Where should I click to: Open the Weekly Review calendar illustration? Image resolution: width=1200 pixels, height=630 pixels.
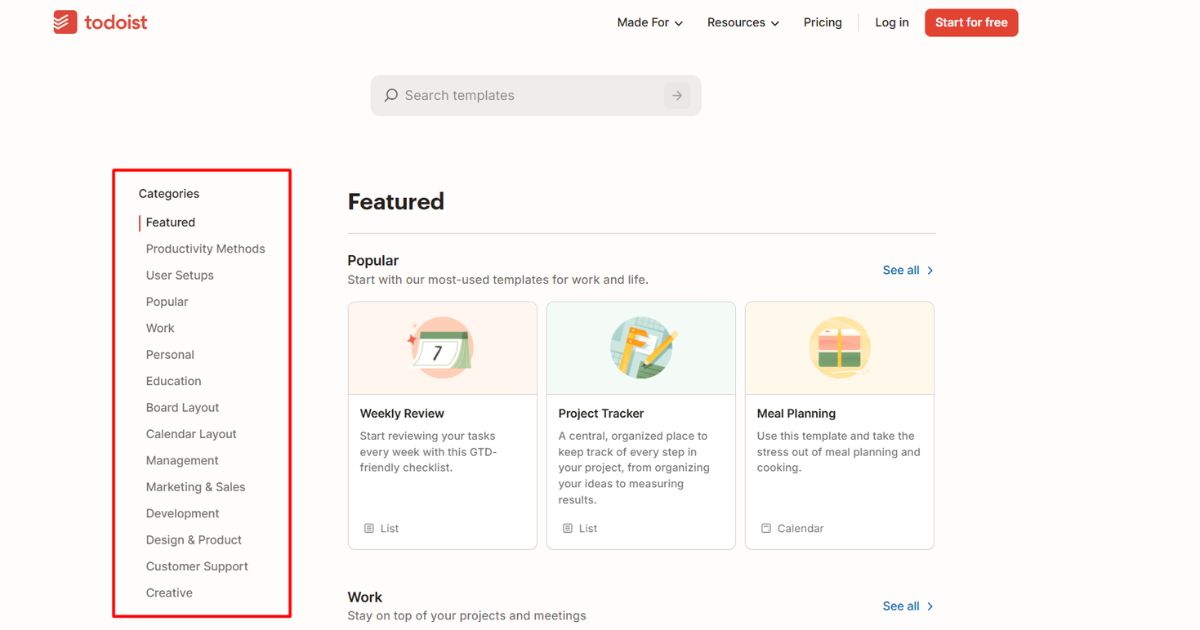click(442, 348)
